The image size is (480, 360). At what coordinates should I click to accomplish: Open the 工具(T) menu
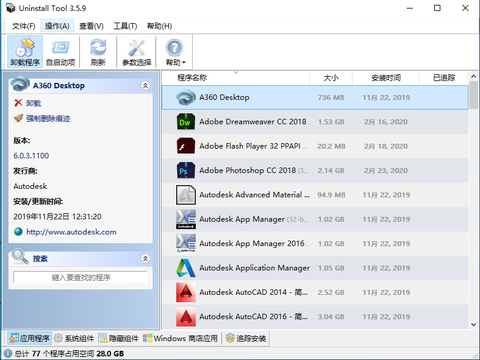pyautogui.click(x=125, y=26)
